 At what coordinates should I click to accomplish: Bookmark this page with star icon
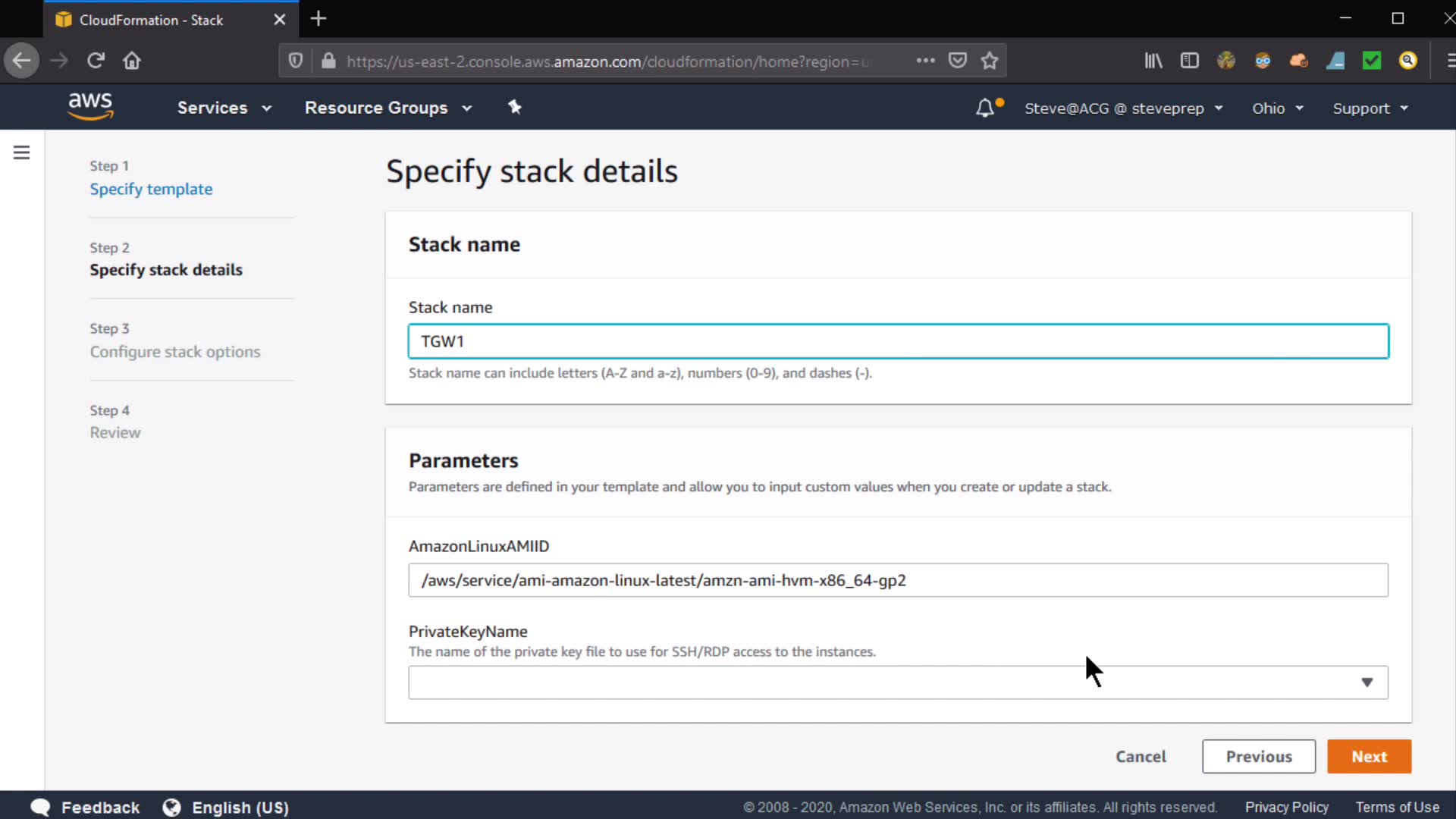(x=989, y=61)
